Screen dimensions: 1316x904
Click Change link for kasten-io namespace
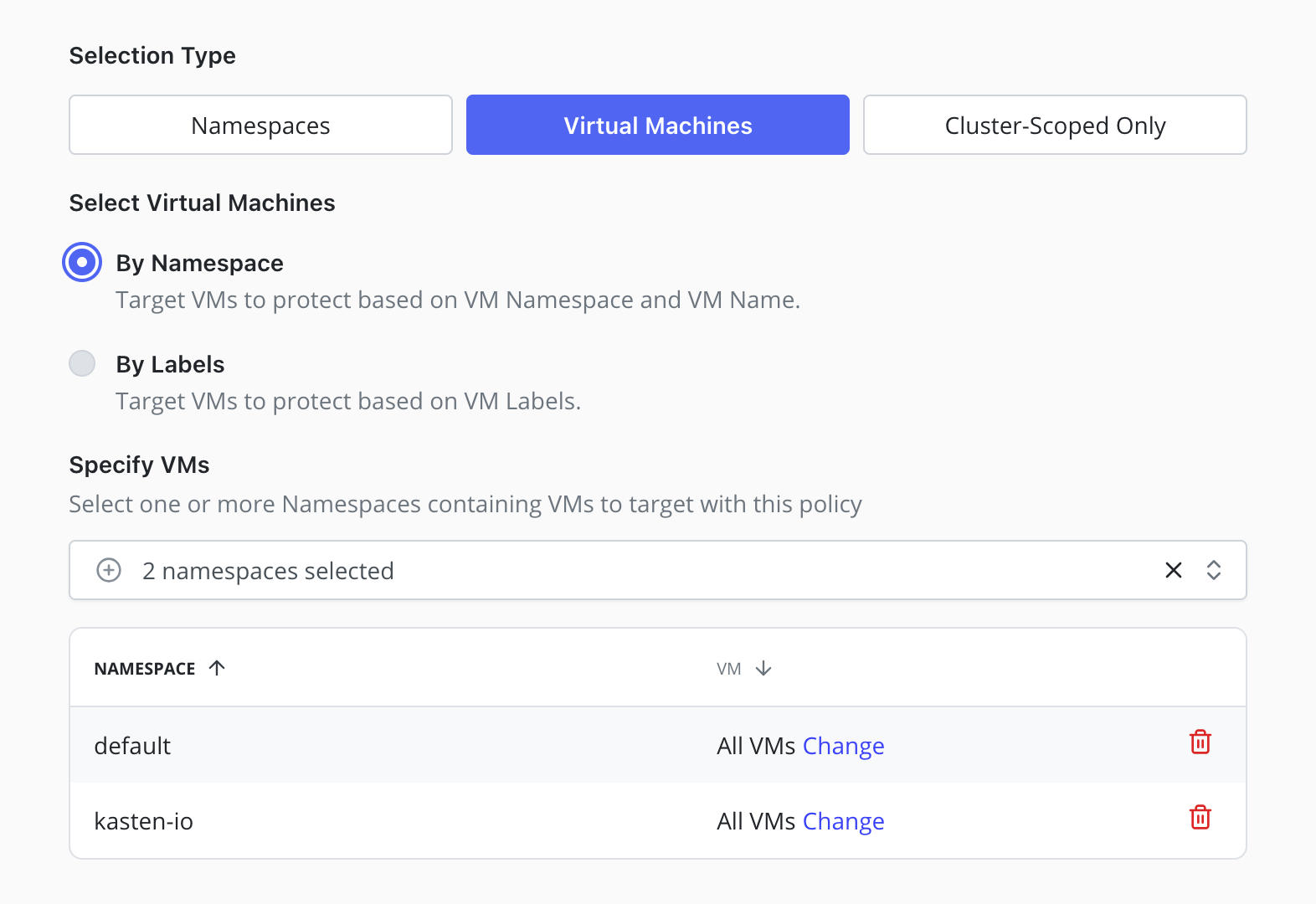(843, 821)
